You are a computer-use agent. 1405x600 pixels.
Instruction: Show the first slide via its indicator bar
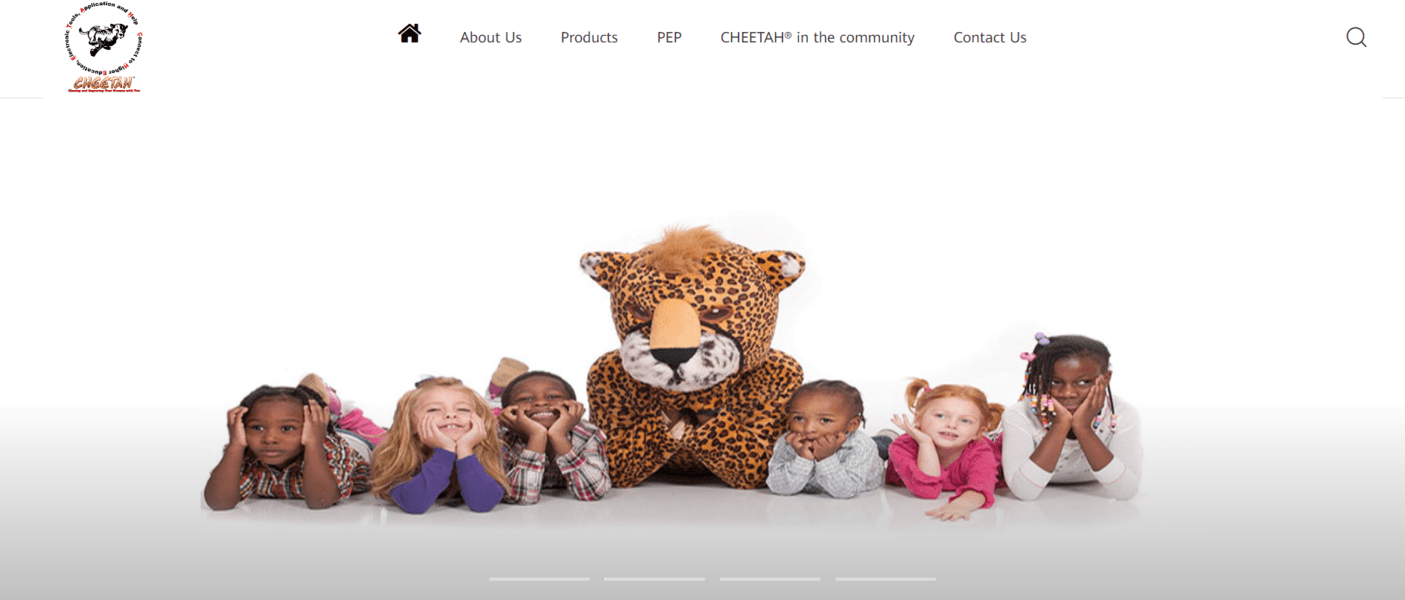[539, 579]
